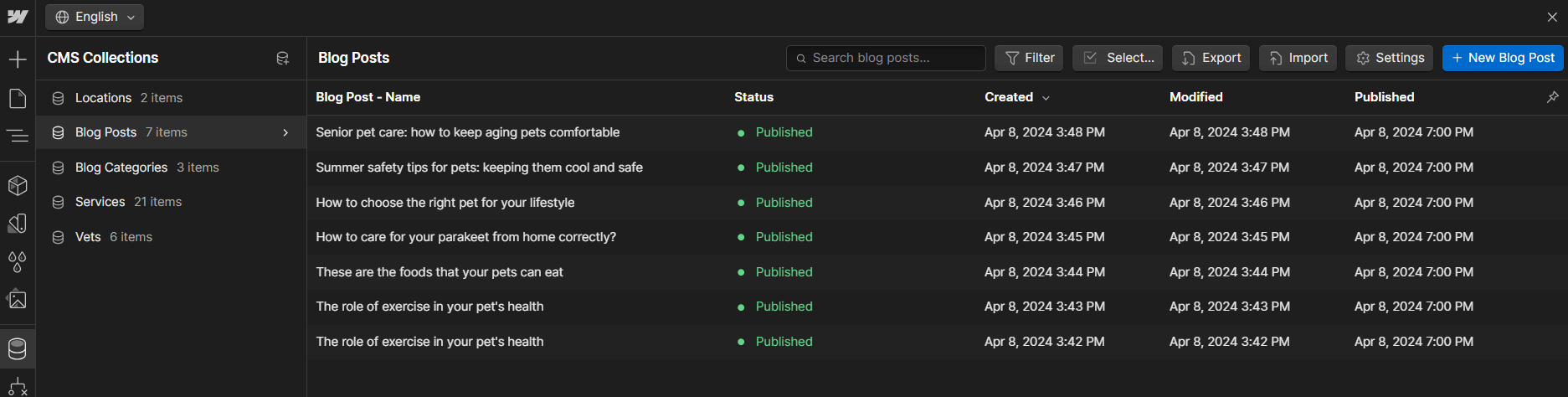This screenshot has width=1568, height=397.
Task: Select the Blog Categories collection
Action: click(x=171, y=168)
